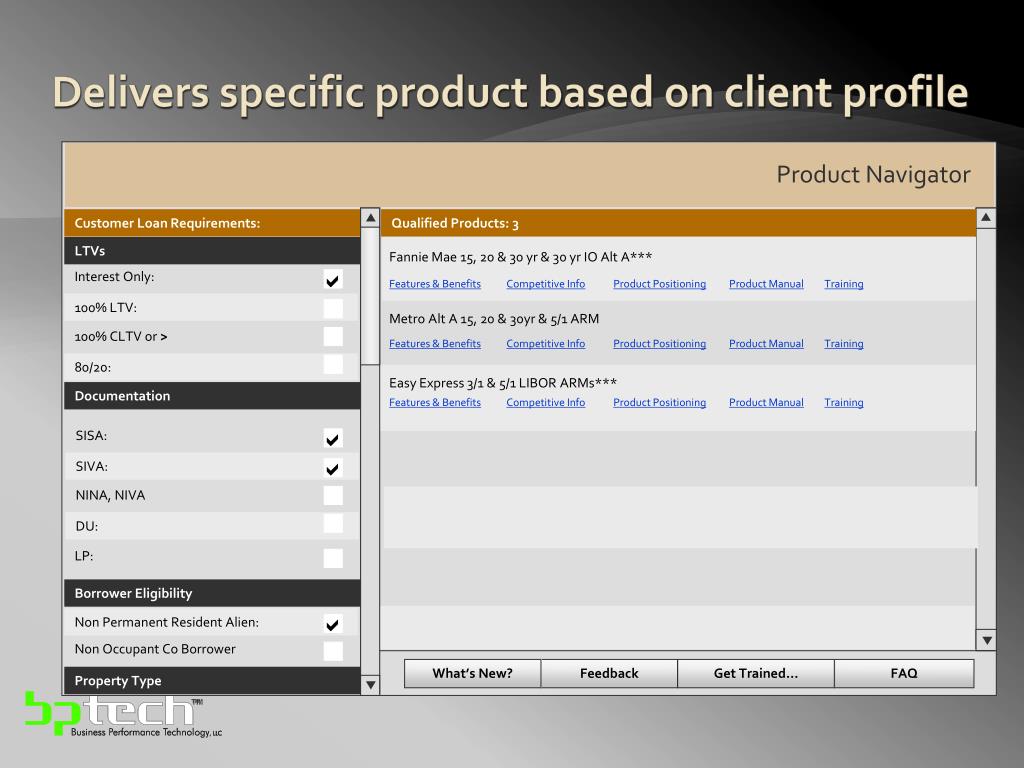Check Non Occupant Co Borrower box
This screenshot has width=1024, height=768.
(x=333, y=651)
